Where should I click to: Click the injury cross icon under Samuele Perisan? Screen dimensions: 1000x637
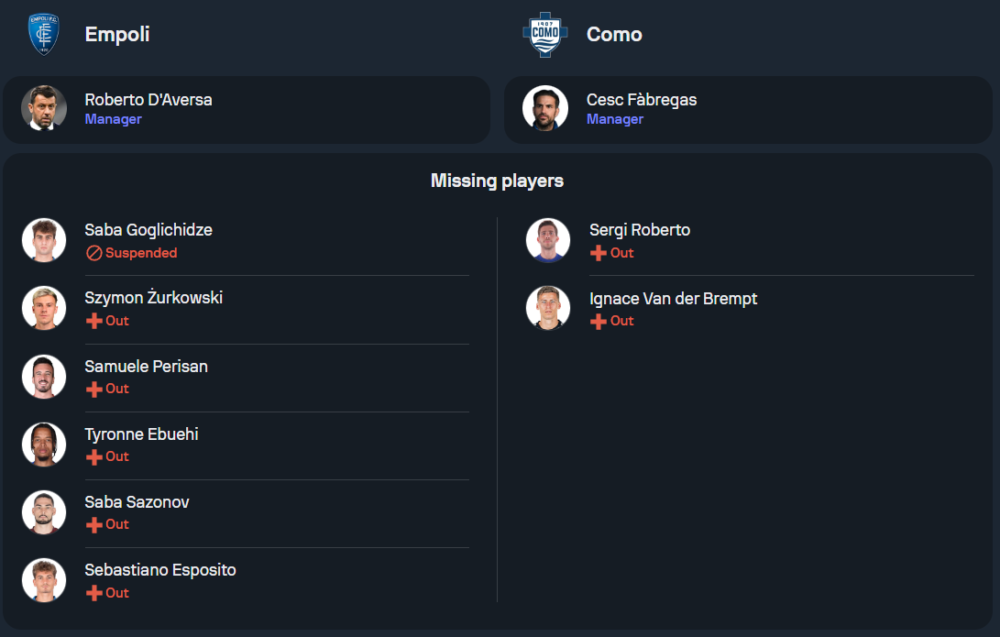click(x=94, y=389)
